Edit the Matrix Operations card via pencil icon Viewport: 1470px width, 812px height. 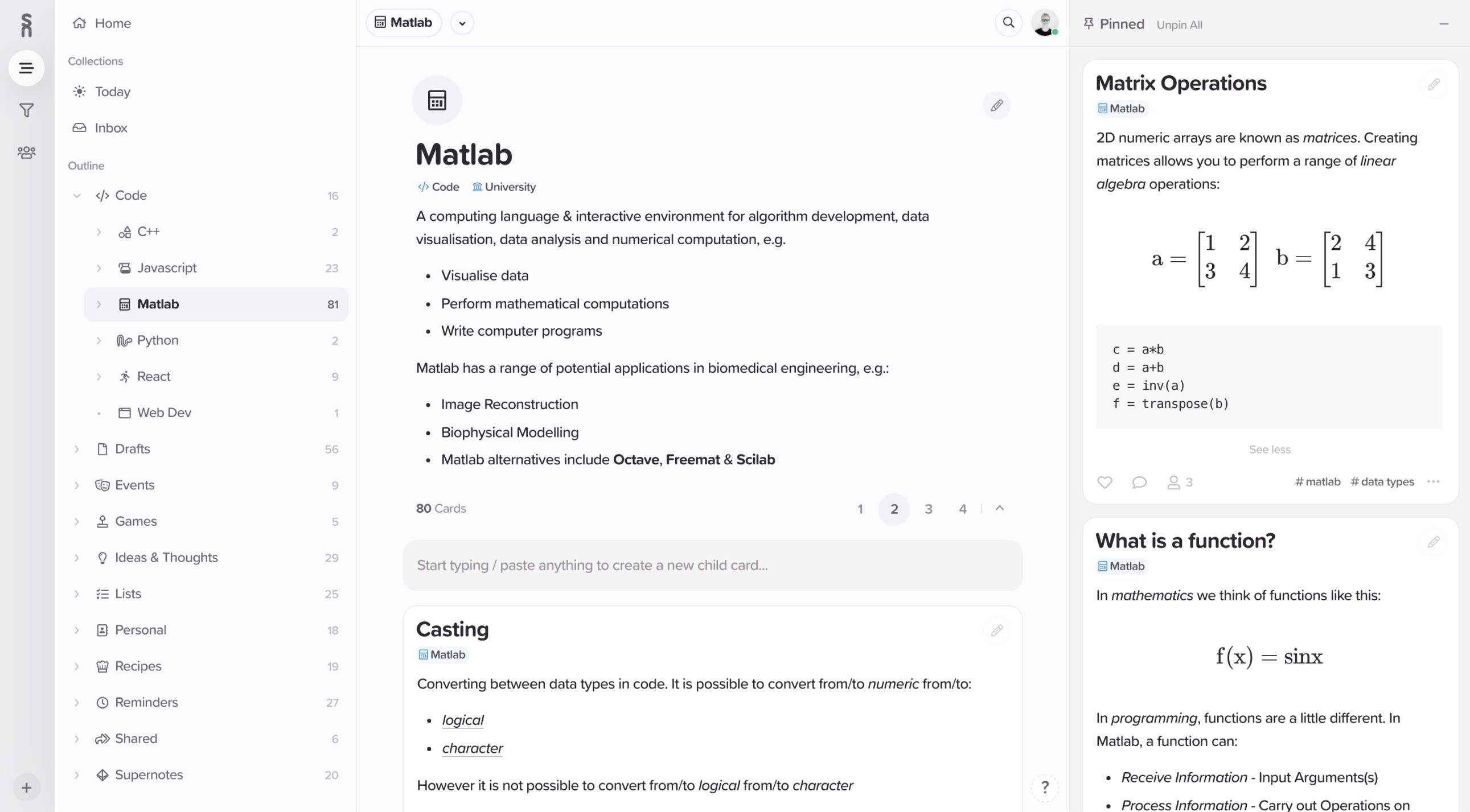pyautogui.click(x=1434, y=83)
